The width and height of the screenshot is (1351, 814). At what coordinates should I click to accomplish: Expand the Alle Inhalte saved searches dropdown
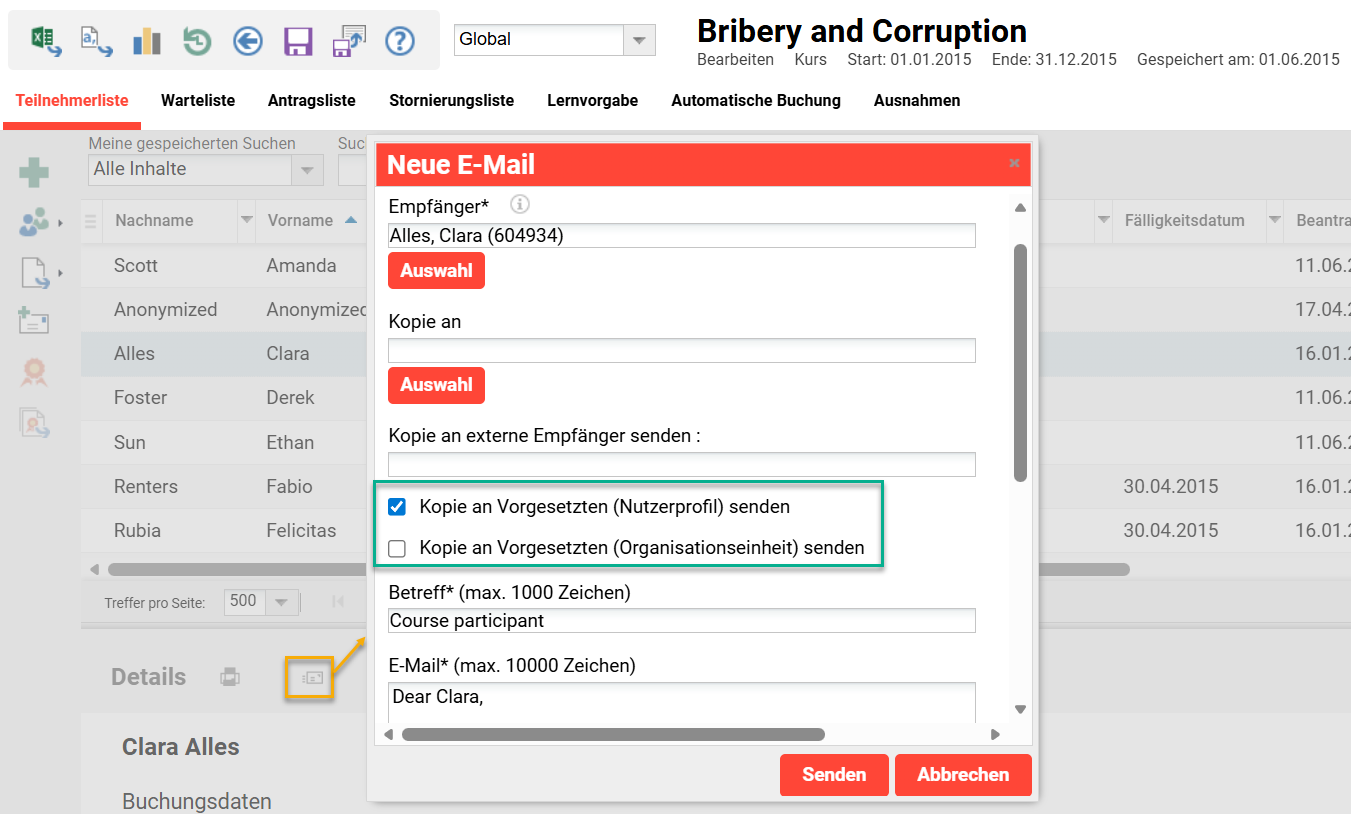click(x=307, y=169)
